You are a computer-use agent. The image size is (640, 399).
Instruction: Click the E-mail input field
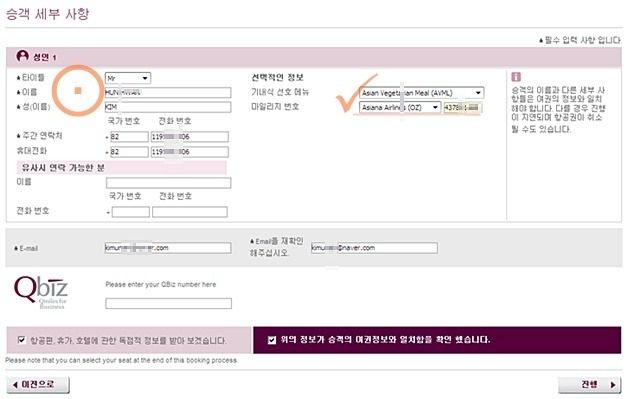(x=168, y=248)
